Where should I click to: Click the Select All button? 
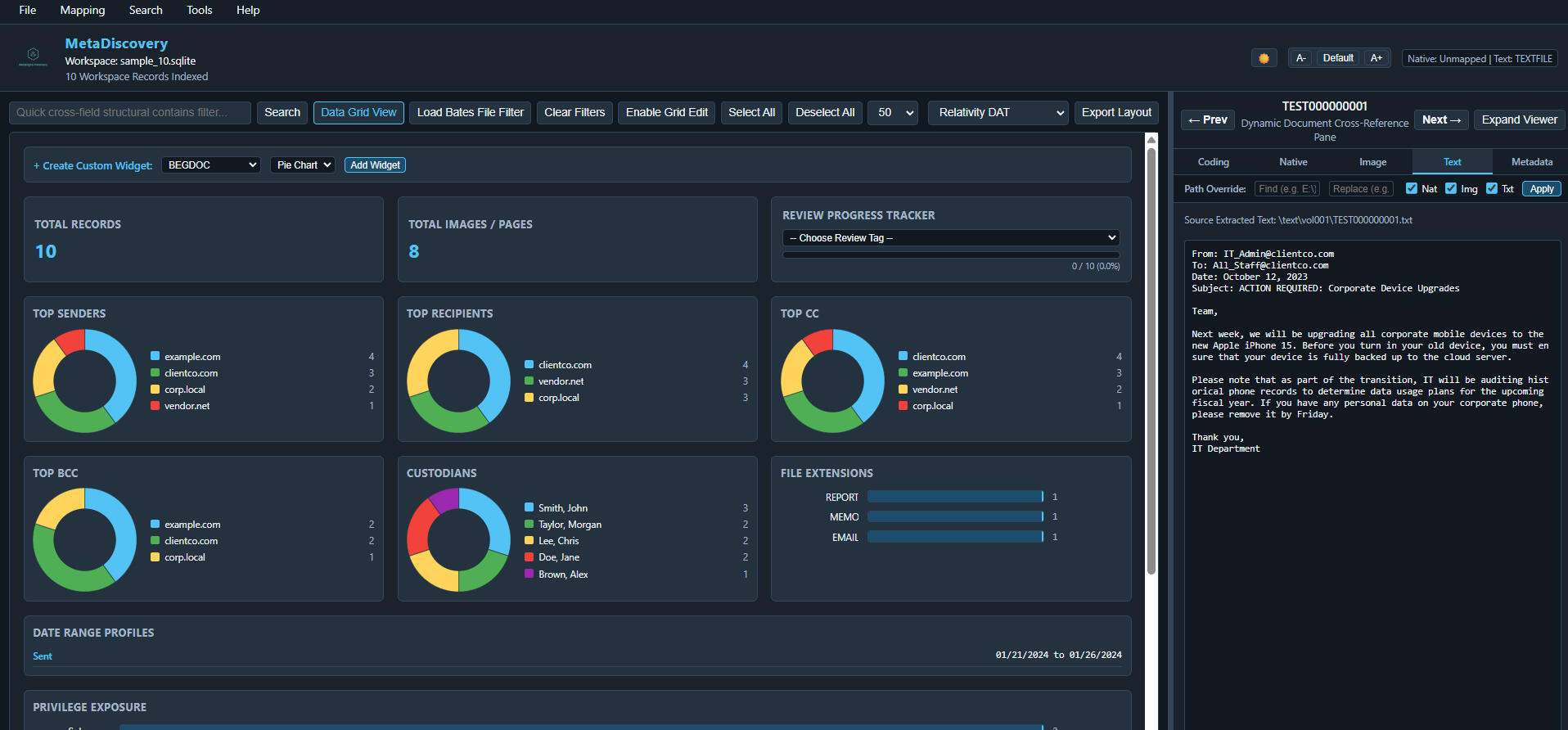click(x=751, y=112)
